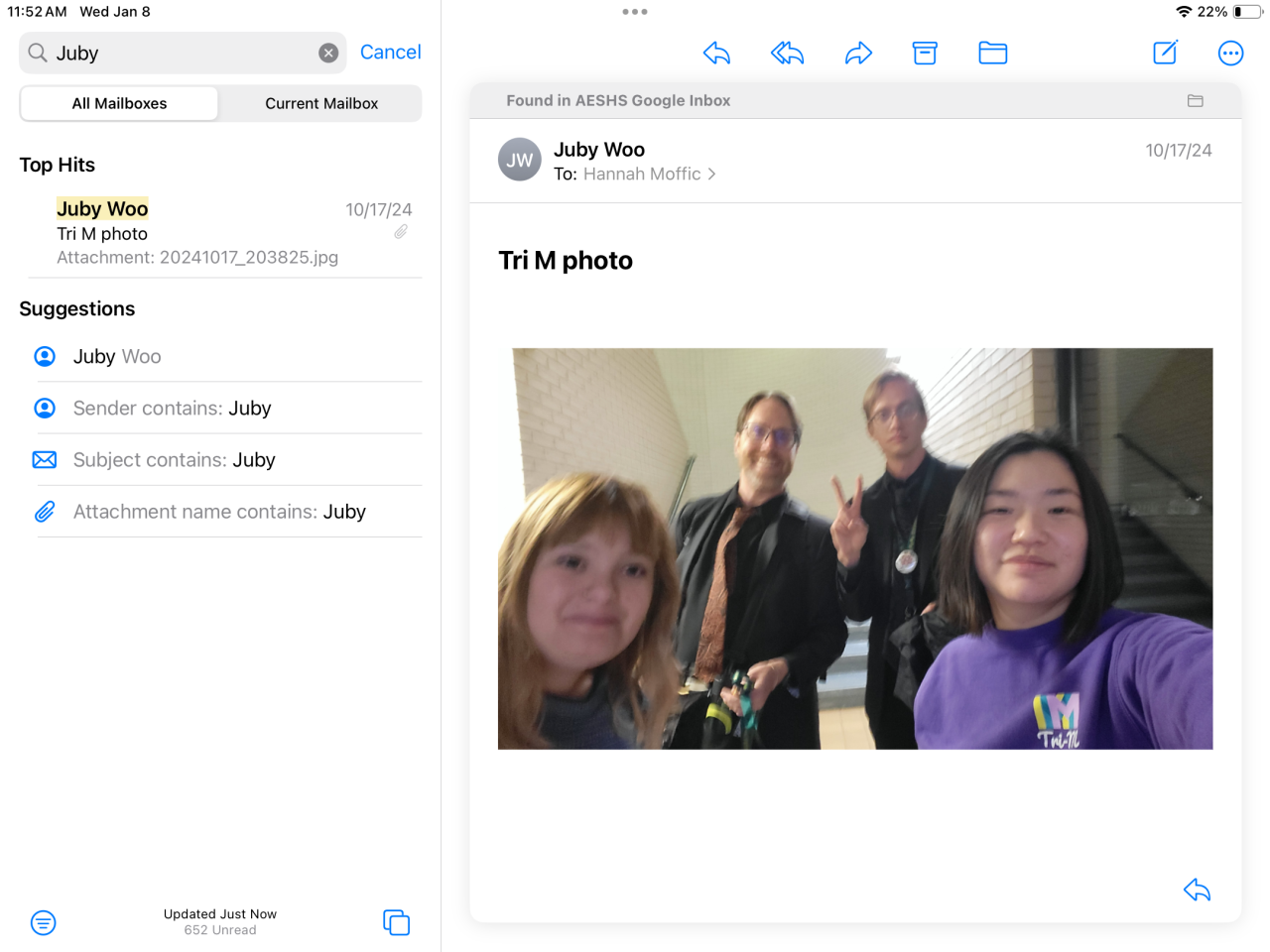Tap the Found in AESHS Google Inbox label

coord(618,100)
